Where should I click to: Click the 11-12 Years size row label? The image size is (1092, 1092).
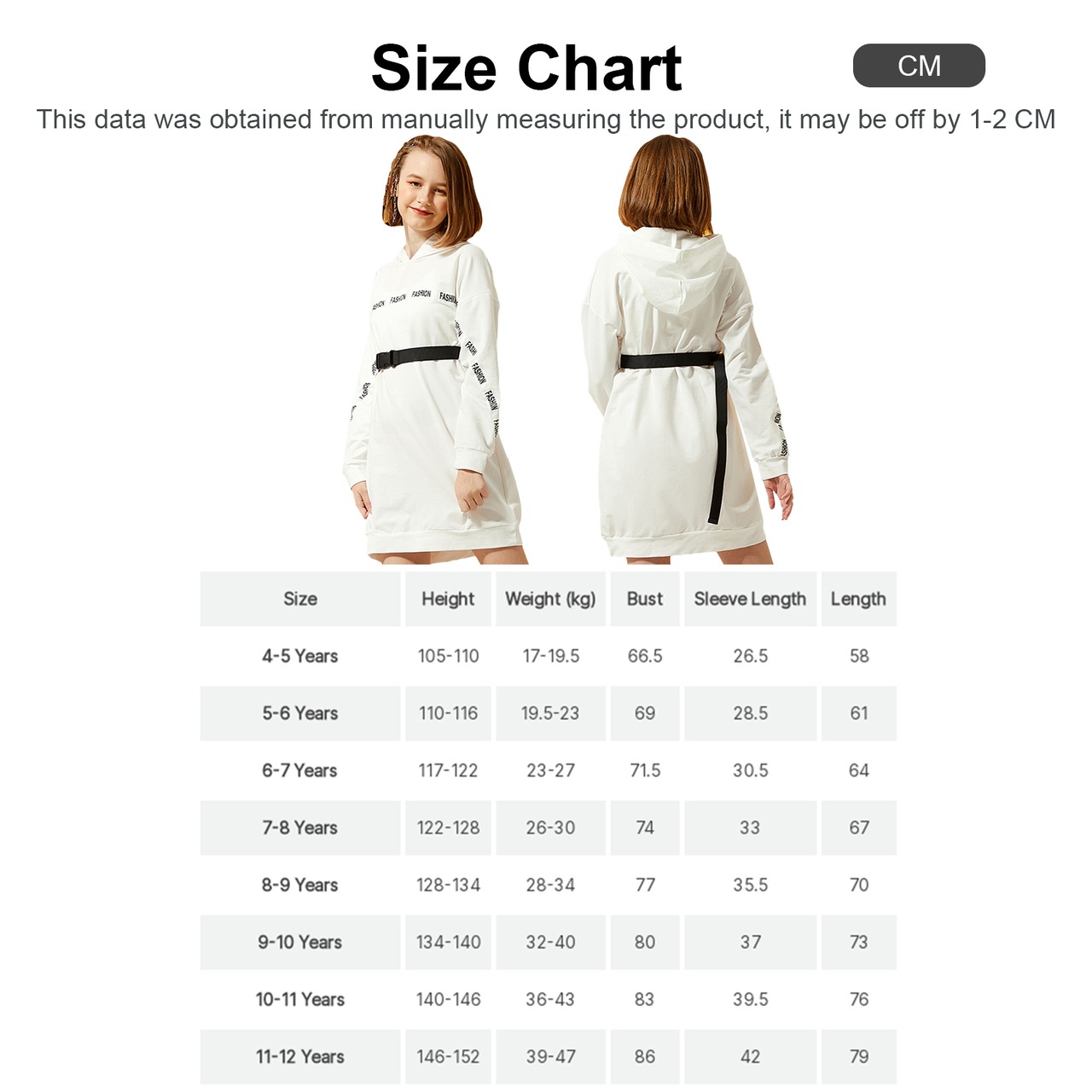coord(300,1056)
